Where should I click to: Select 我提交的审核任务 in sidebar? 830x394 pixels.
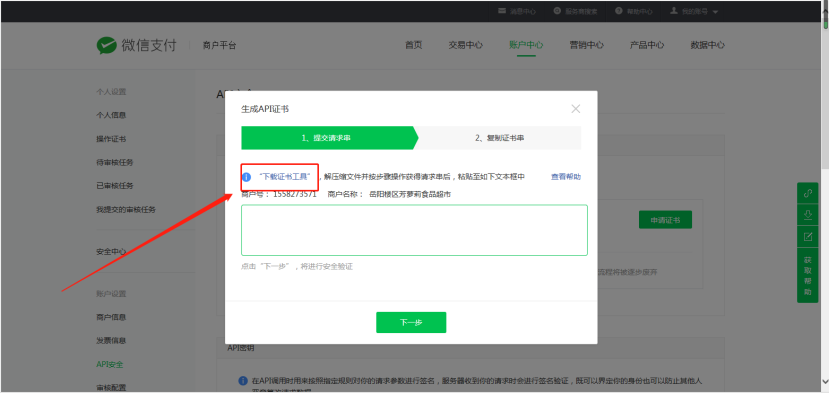point(126,210)
